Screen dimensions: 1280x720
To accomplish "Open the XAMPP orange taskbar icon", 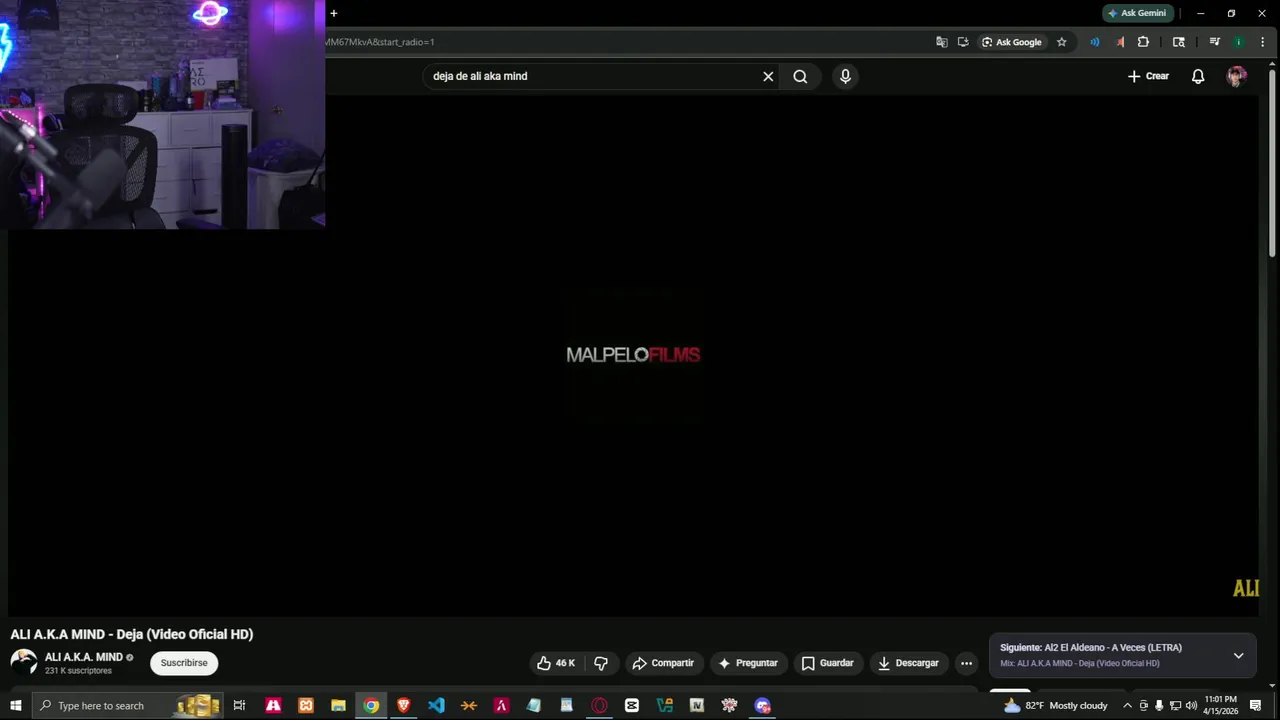I will click(x=306, y=706).
